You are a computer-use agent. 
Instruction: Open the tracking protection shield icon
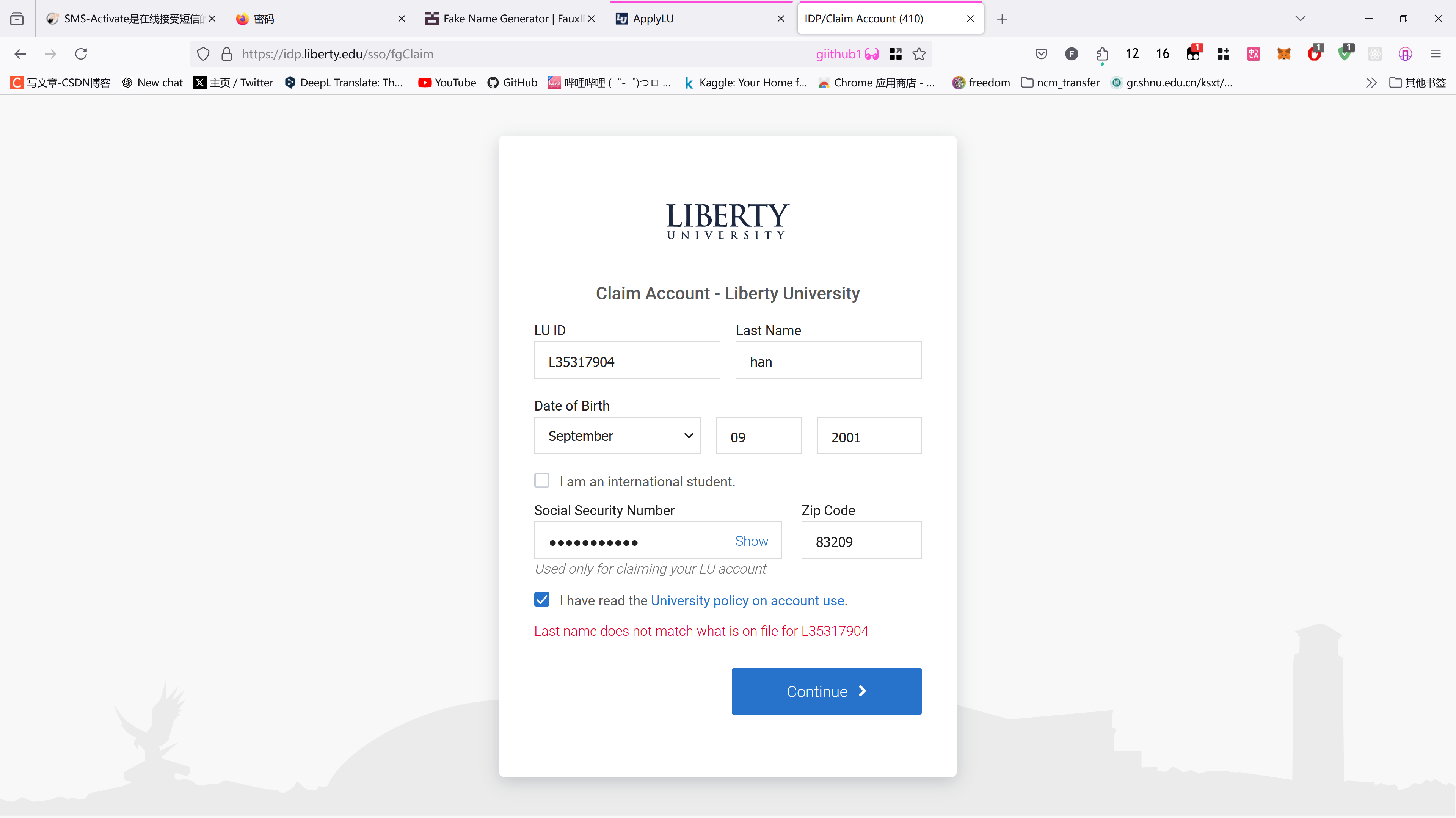tap(203, 54)
